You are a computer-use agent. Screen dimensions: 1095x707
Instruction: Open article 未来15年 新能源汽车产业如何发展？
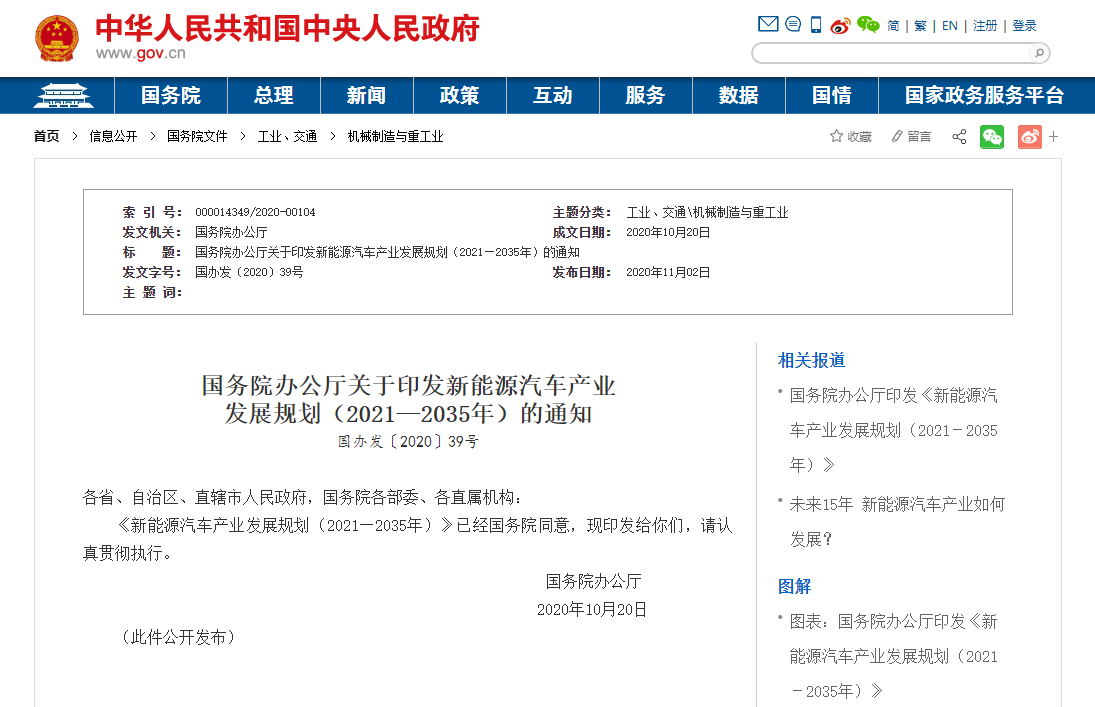click(897, 522)
